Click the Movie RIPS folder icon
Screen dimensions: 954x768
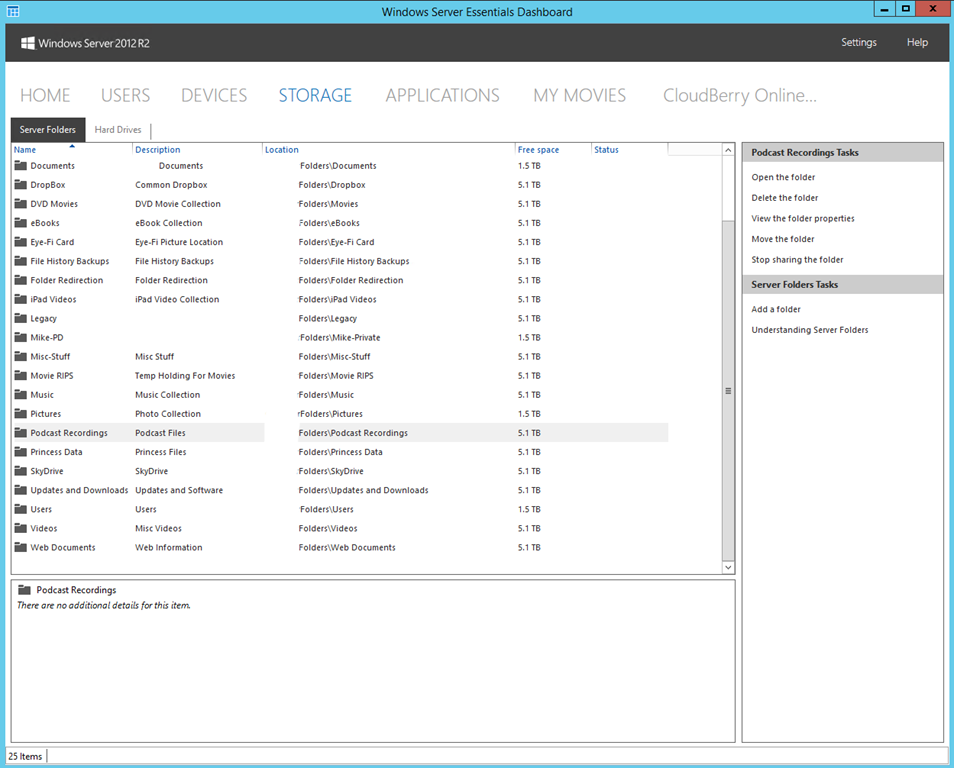click(x=21, y=375)
